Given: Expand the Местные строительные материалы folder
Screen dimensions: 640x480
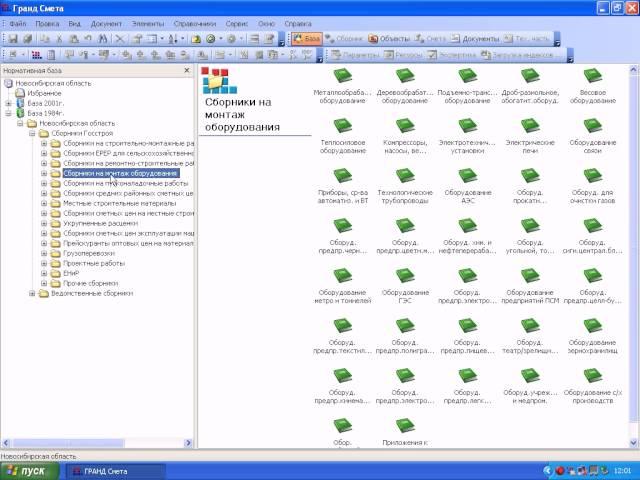Looking at the screenshot, I should 44,203.
